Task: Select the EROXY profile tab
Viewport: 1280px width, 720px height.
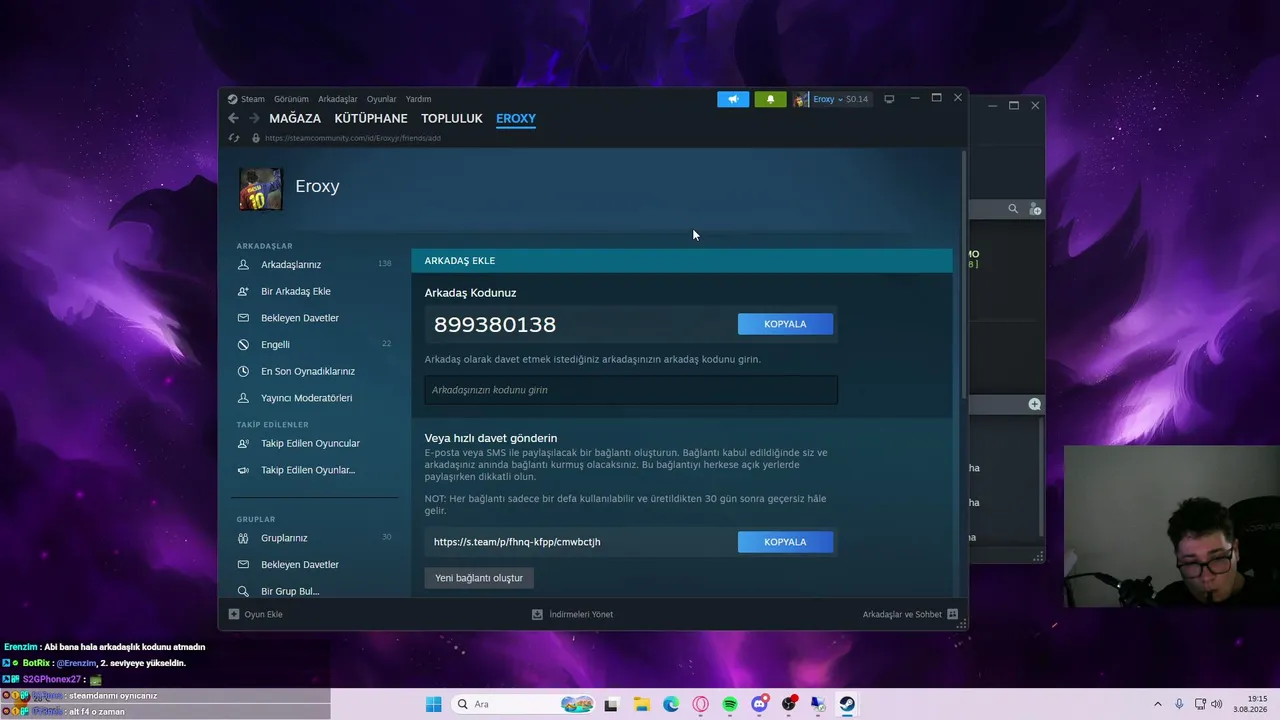Action: [516, 118]
